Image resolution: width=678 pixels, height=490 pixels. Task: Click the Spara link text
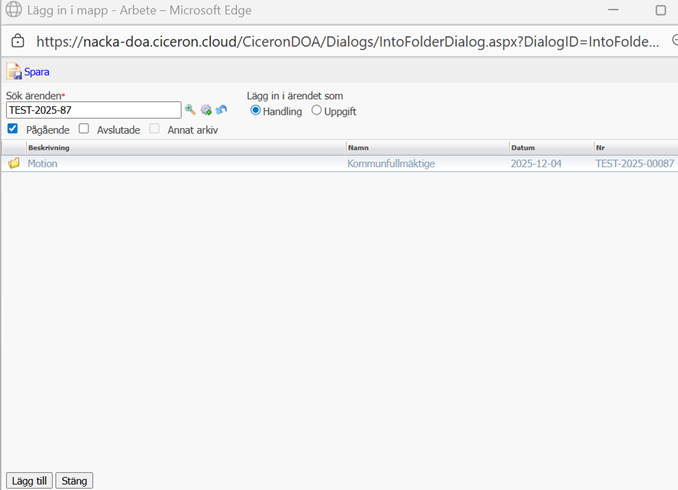click(x=37, y=72)
